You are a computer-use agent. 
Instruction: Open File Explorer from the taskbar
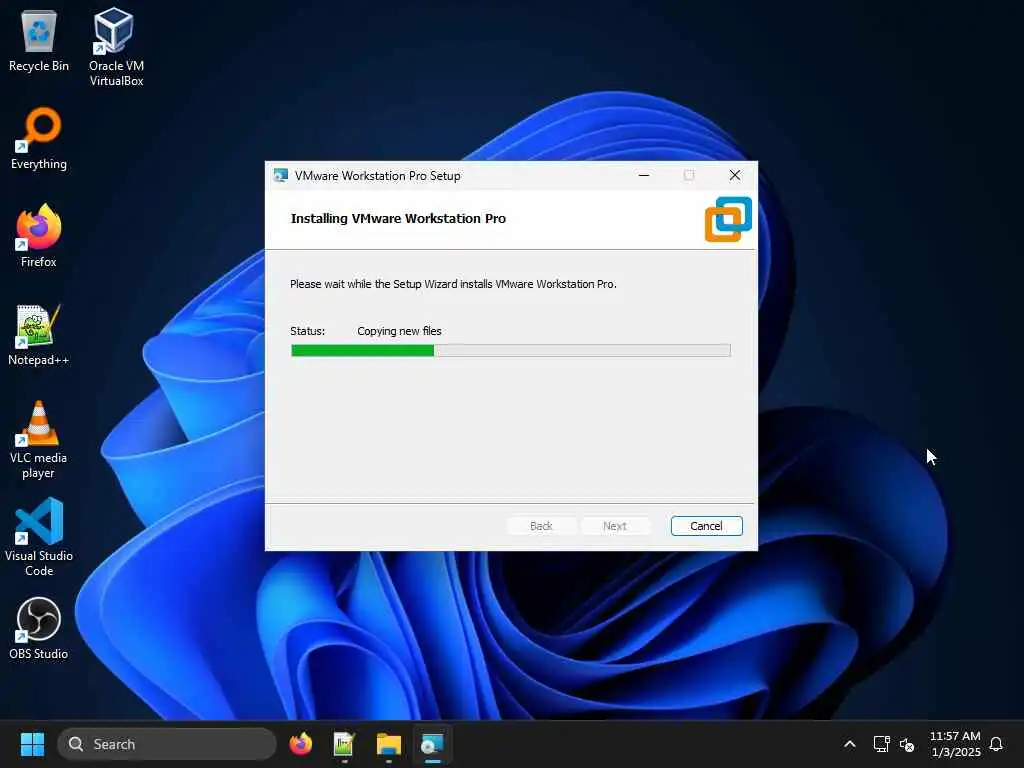[389, 744]
